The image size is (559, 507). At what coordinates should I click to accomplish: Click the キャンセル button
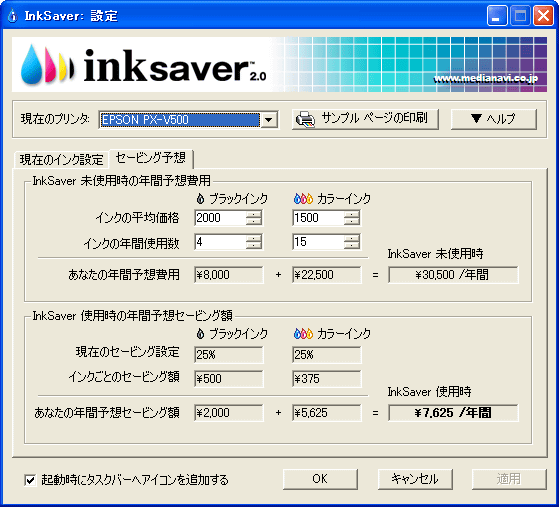click(x=415, y=479)
